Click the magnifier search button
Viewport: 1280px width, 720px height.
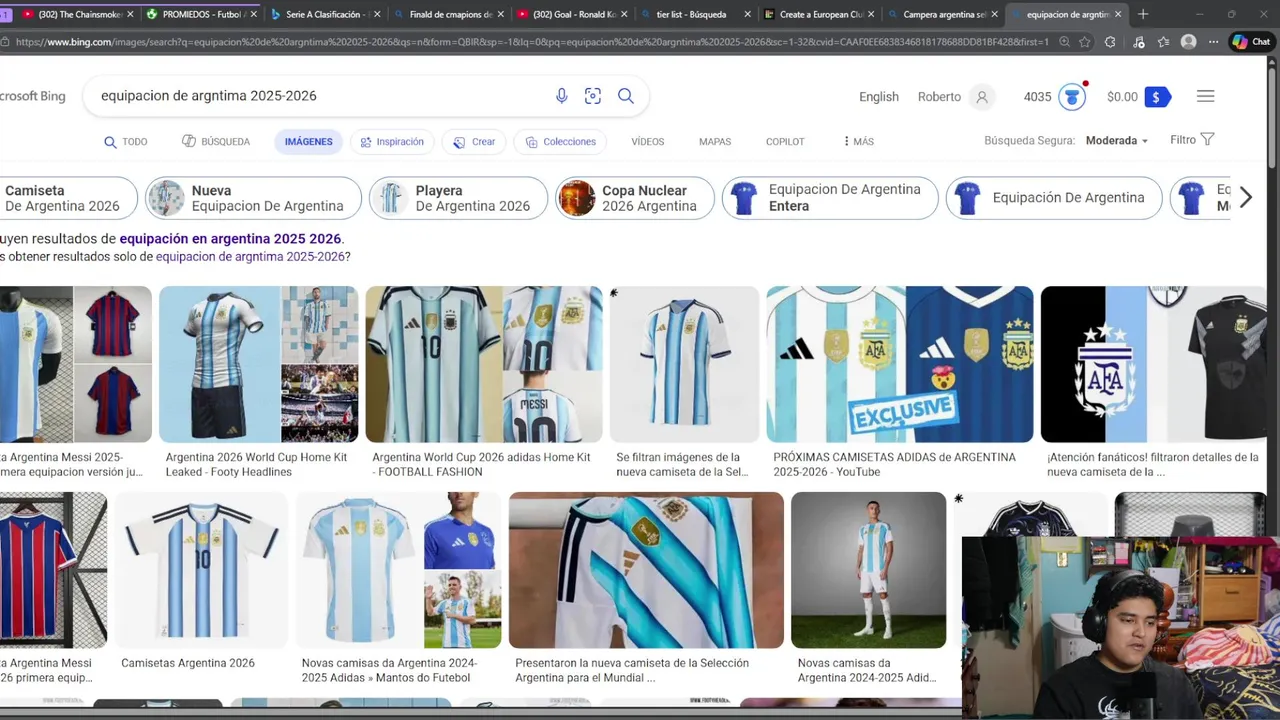[x=626, y=96]
